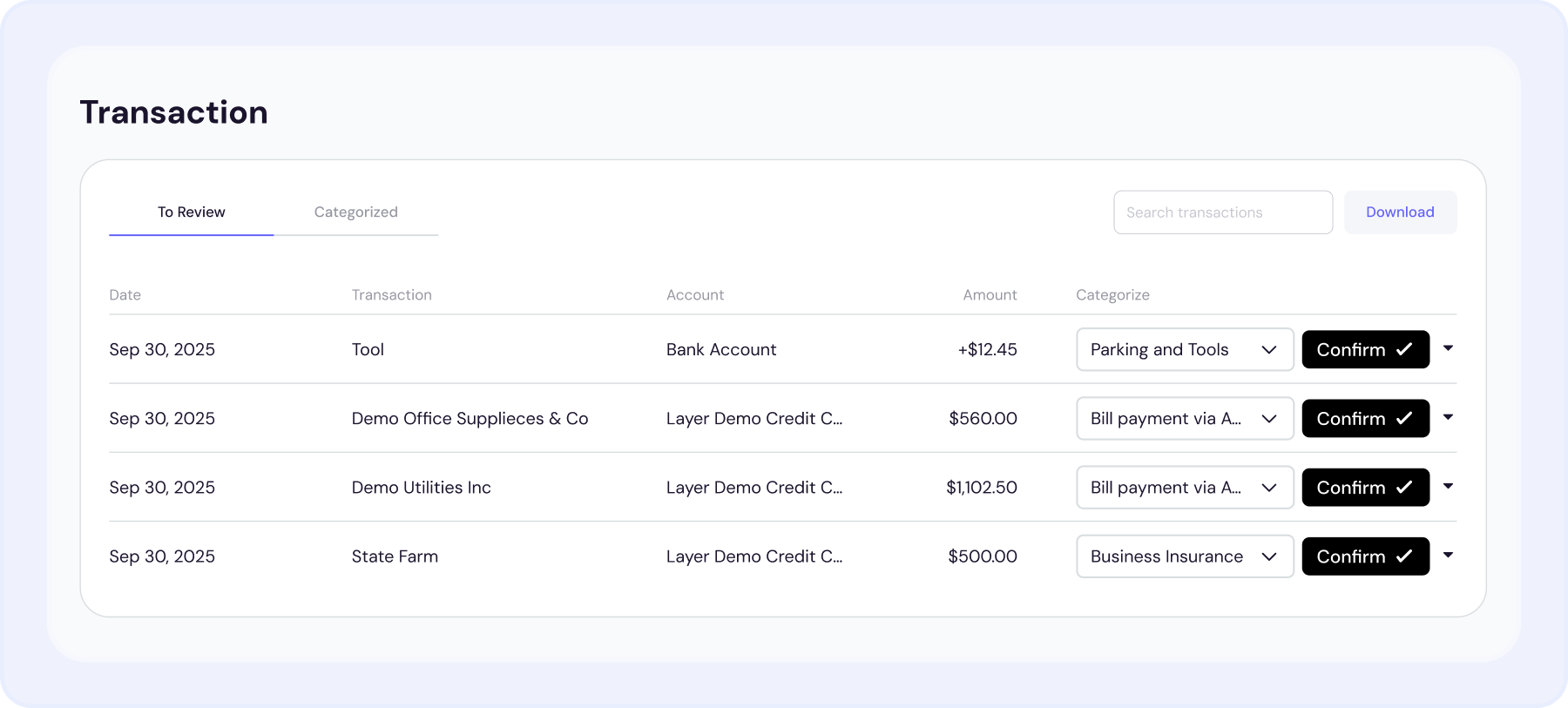Open category dropdown for Demo Office Suppliecs & Co
Screen dimensions: 1568x708
pos(1185,418)
